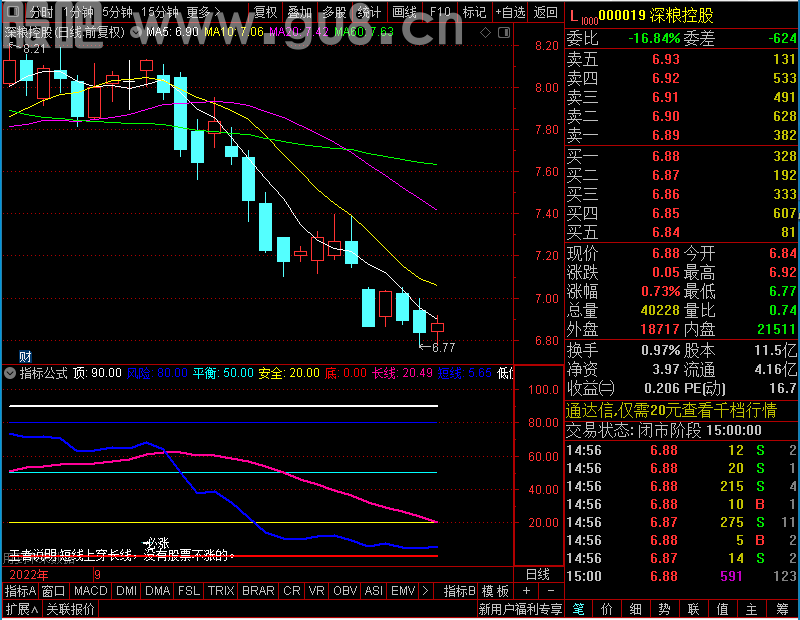Open the 统计 statistics tool
This screenshot has width=800, height=620.
pos(369,12)
